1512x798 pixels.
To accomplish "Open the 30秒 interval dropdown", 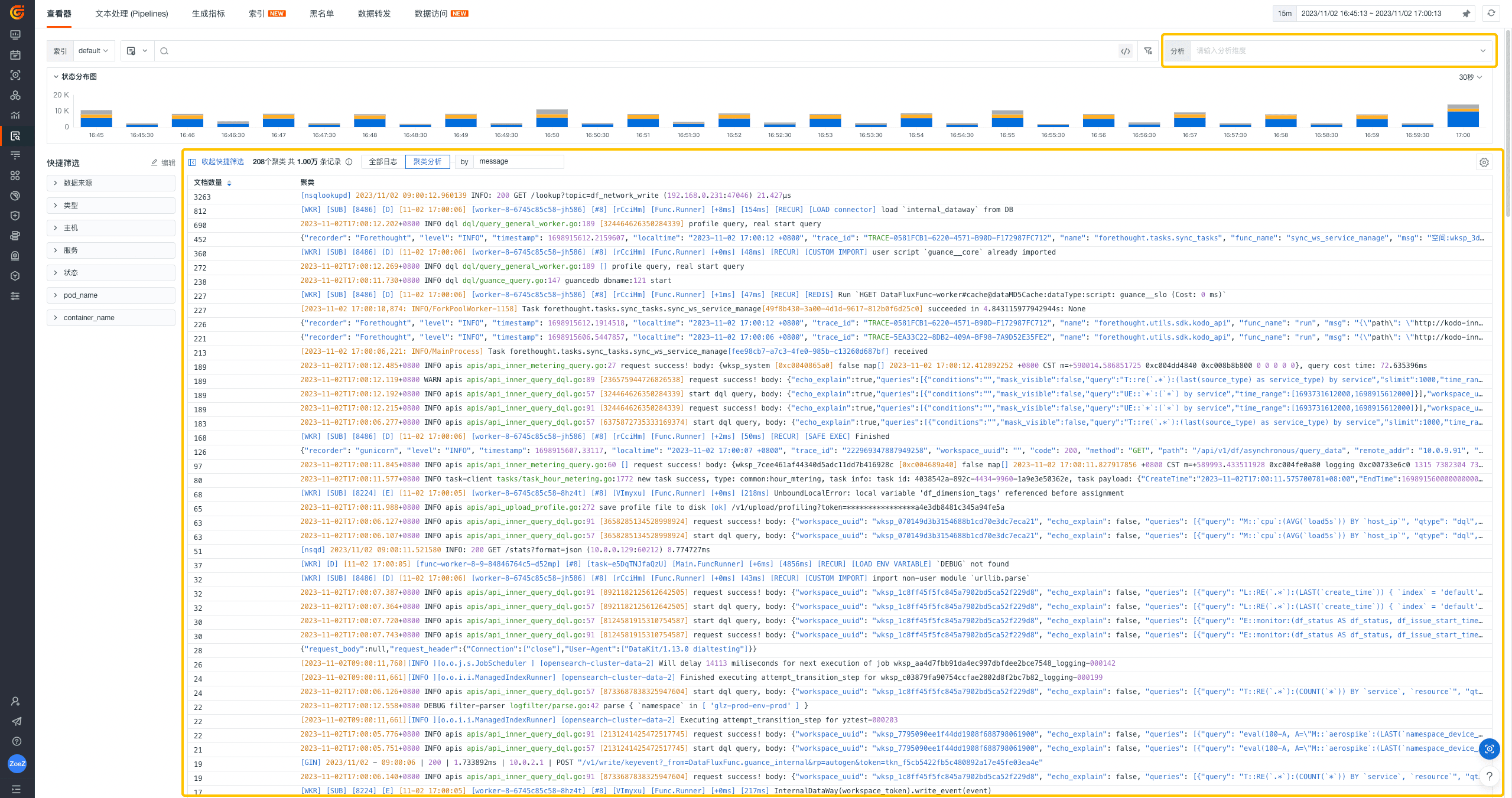I will [1470, 77].
